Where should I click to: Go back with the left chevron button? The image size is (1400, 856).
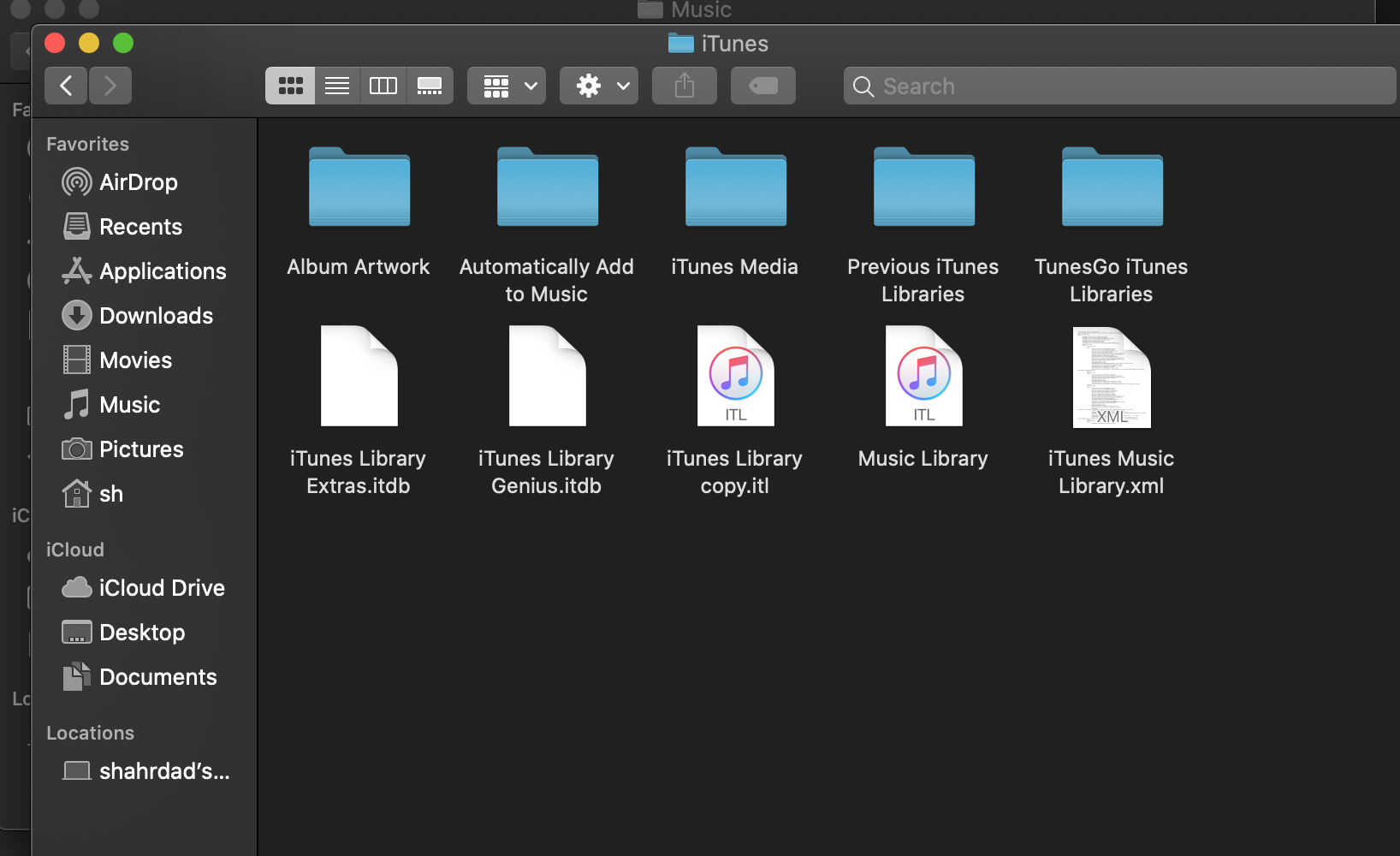click(x=66, y=86)
